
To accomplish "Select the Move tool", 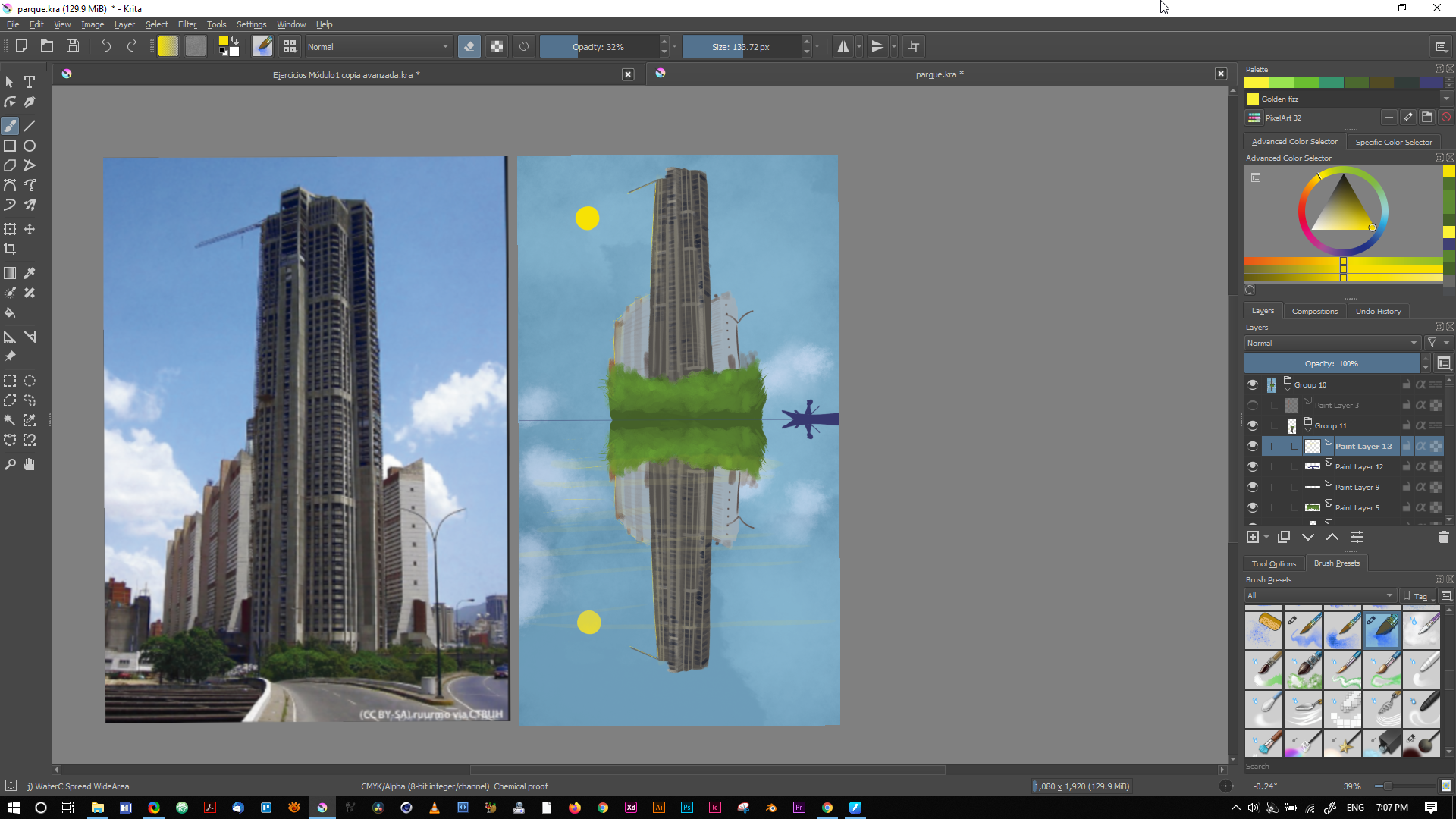I will 30,229.
